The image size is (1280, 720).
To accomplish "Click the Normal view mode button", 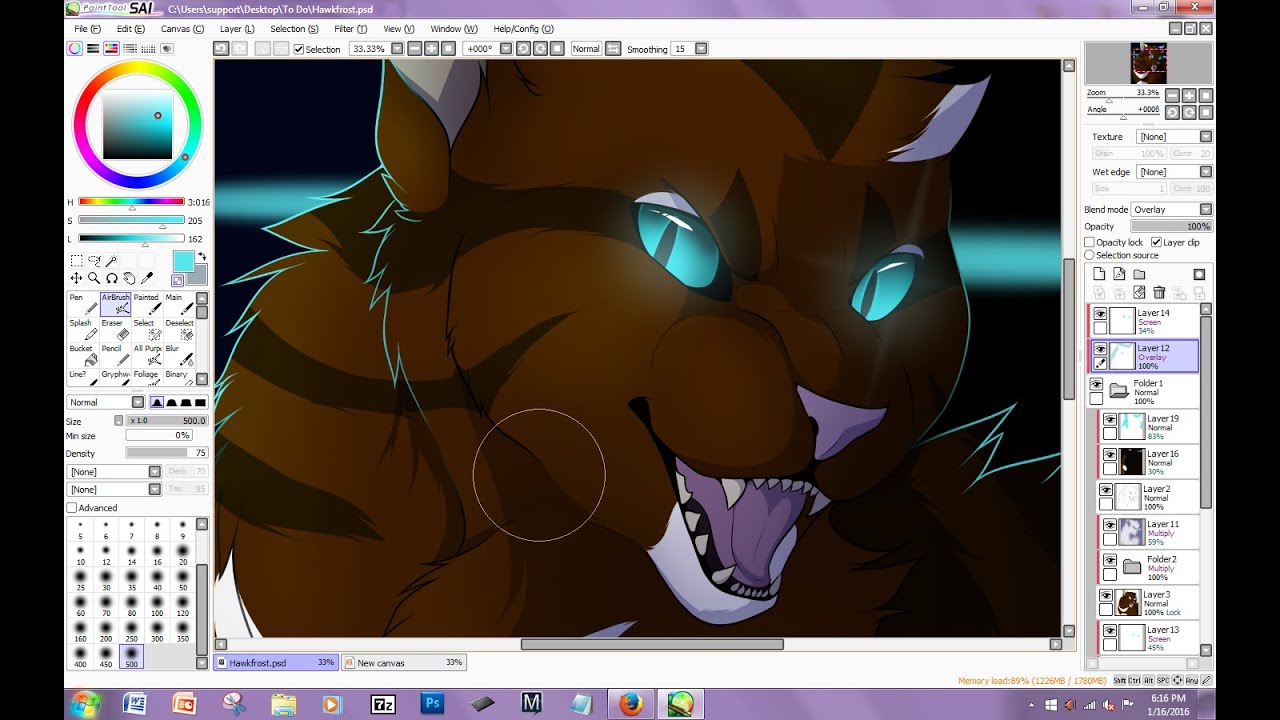I will [586, 48].
